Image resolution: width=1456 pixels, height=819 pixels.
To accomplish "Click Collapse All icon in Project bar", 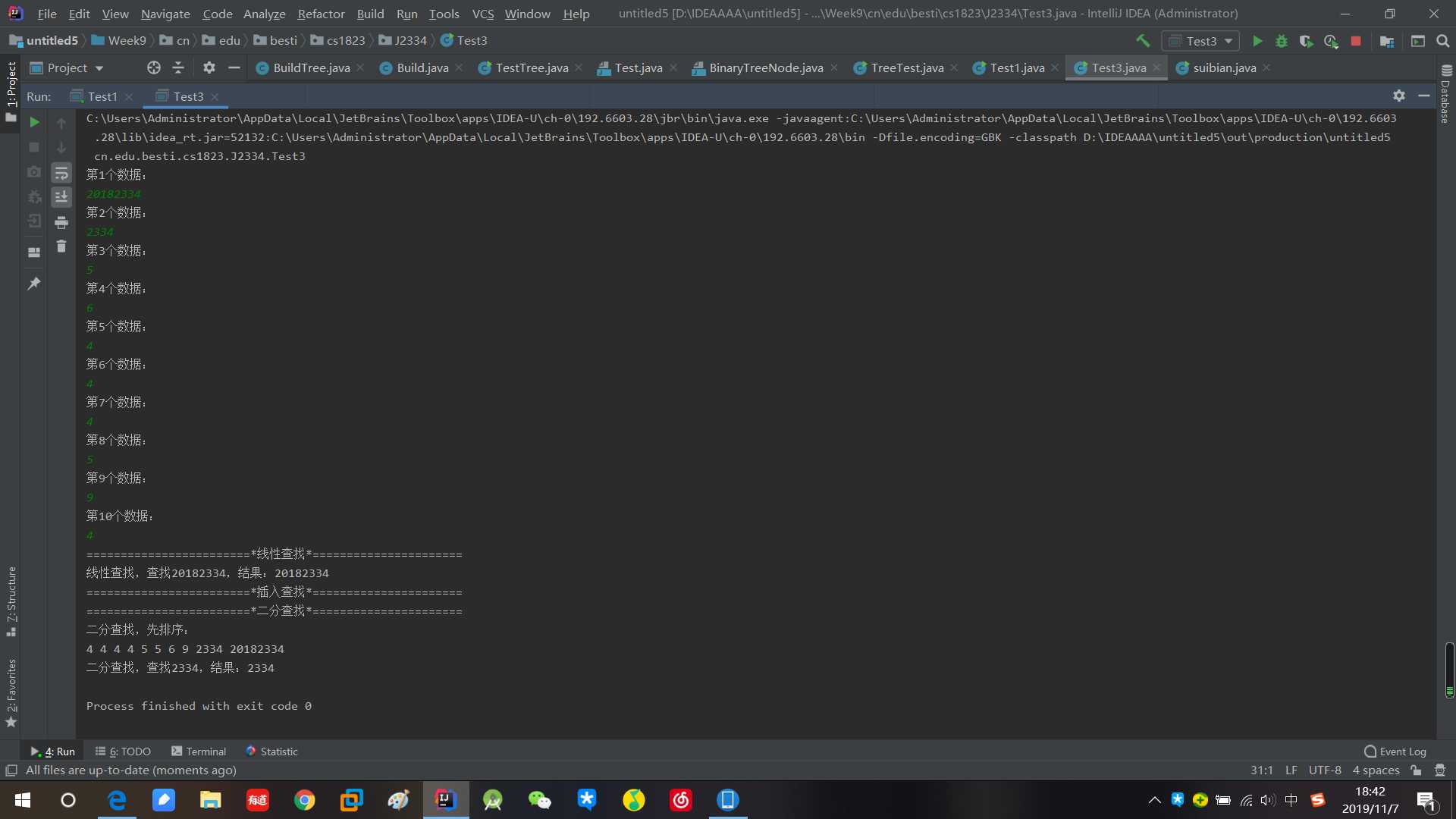I will coord(178,67).
